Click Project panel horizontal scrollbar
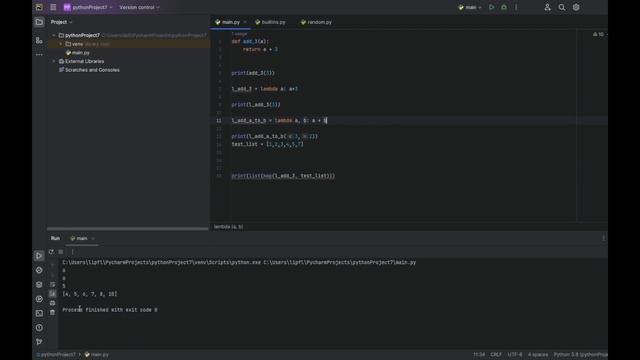This screenshot has height=360, width=640. tap(128, 229)
